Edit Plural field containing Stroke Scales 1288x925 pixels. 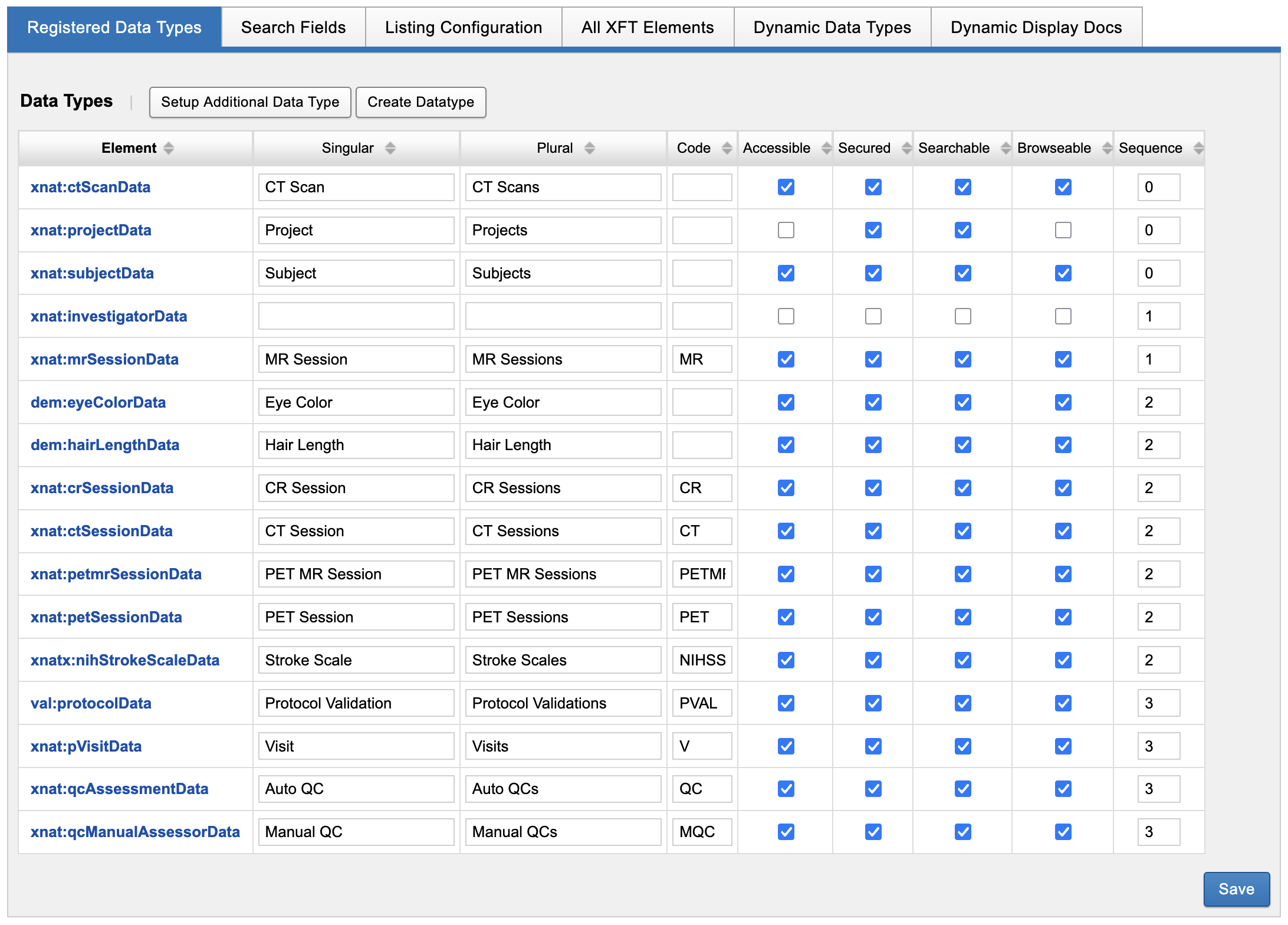click(x=563, y=660)
